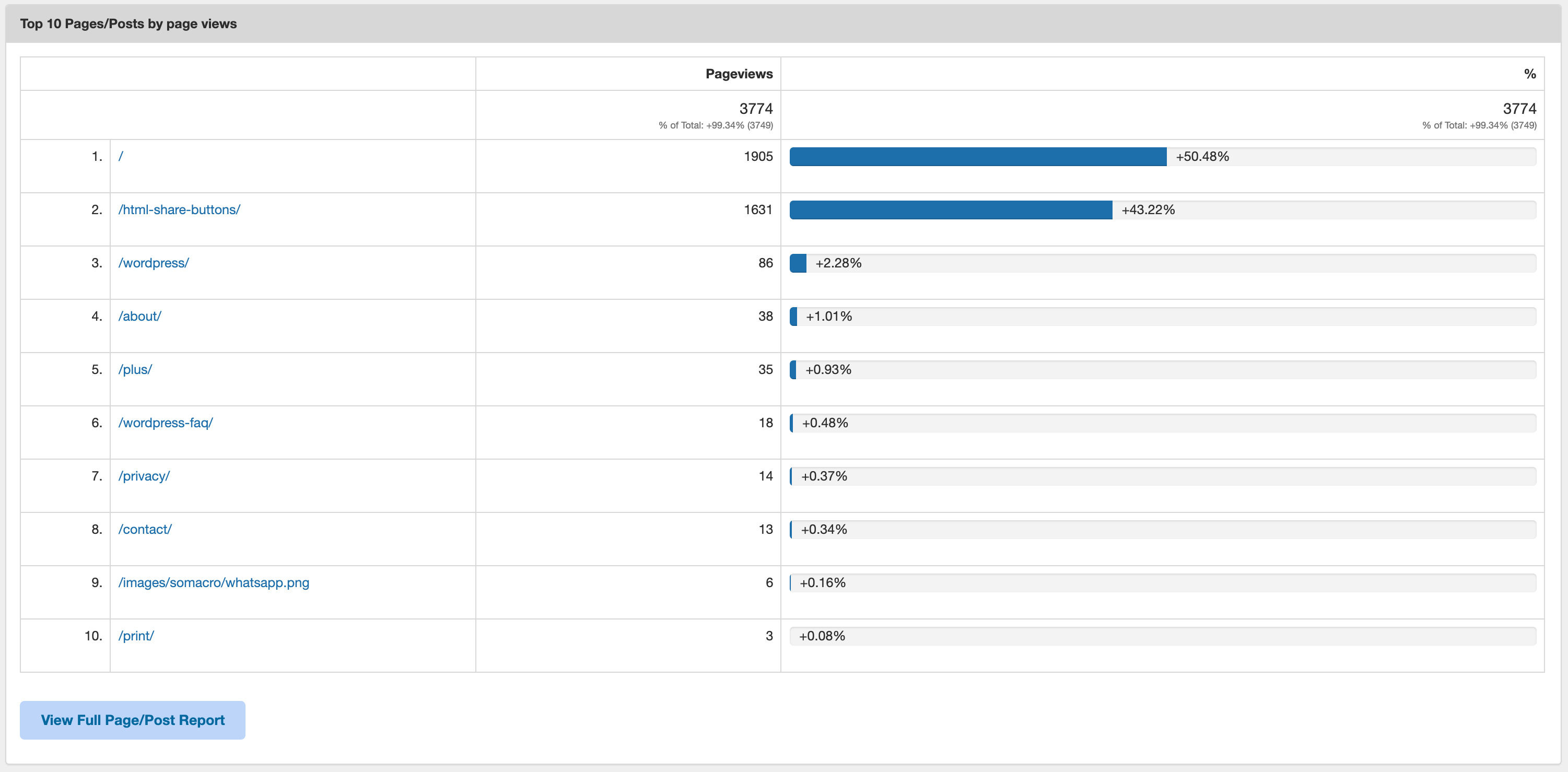Open the /html-share-buttons/ page link
This screenshot has height=772, width=1568.
[x=179, y=209]
